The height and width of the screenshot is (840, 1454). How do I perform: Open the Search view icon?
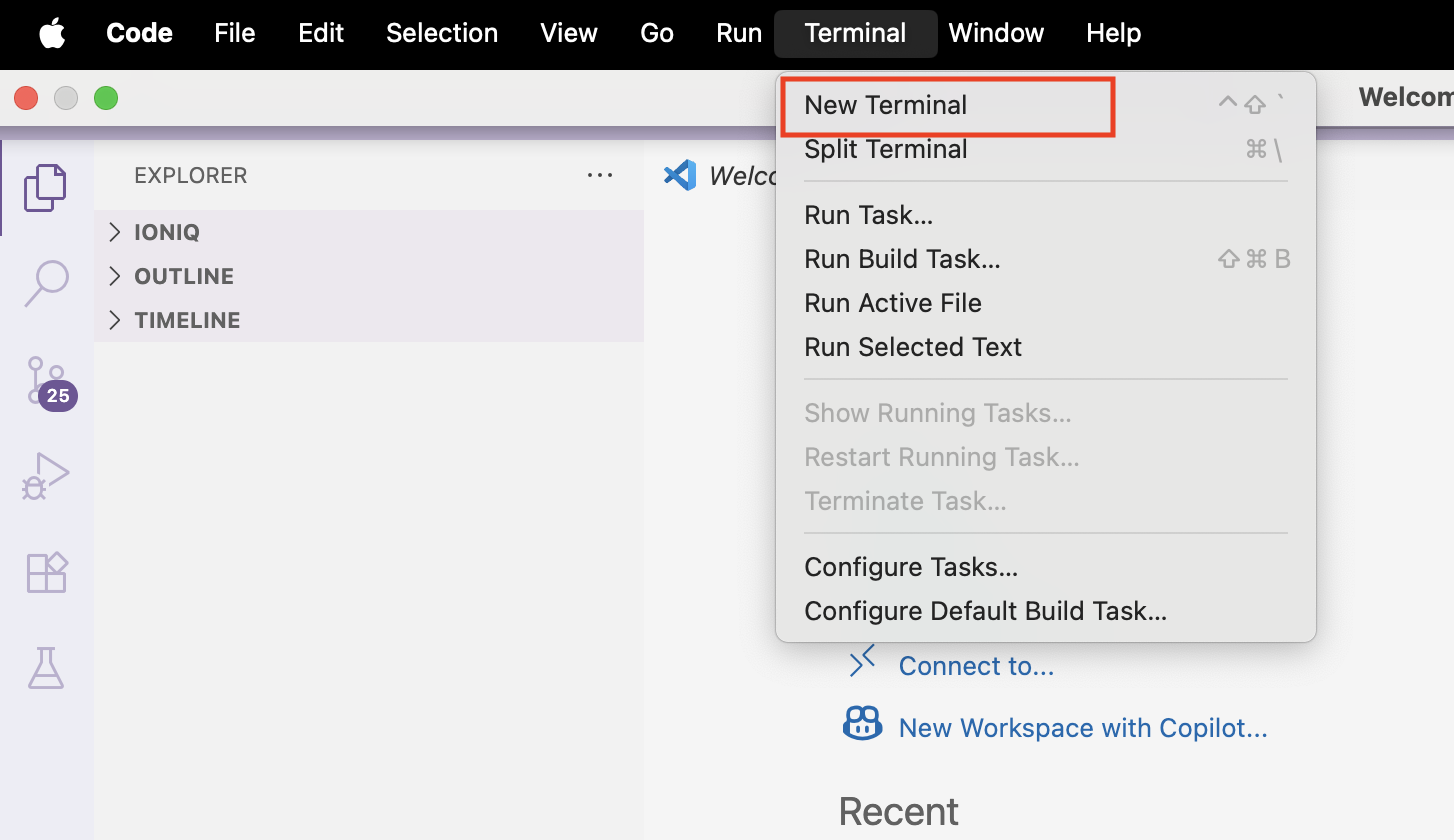point(46,284)
